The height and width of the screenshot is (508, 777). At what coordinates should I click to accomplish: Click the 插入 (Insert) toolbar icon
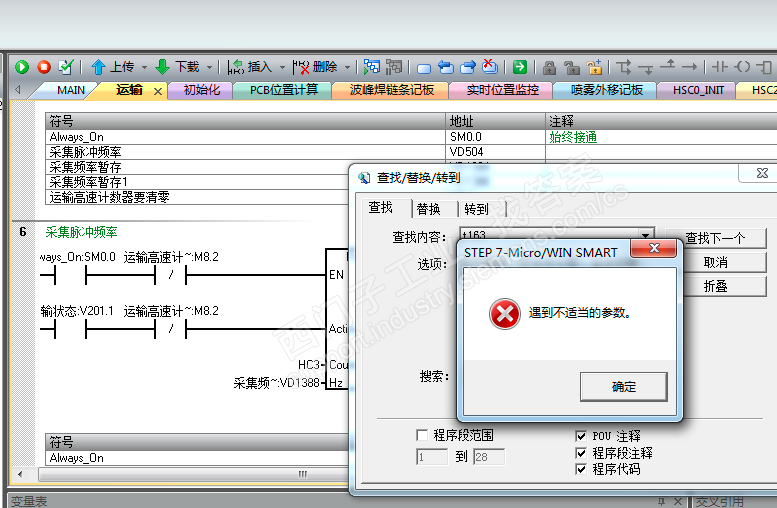[236, 67]
